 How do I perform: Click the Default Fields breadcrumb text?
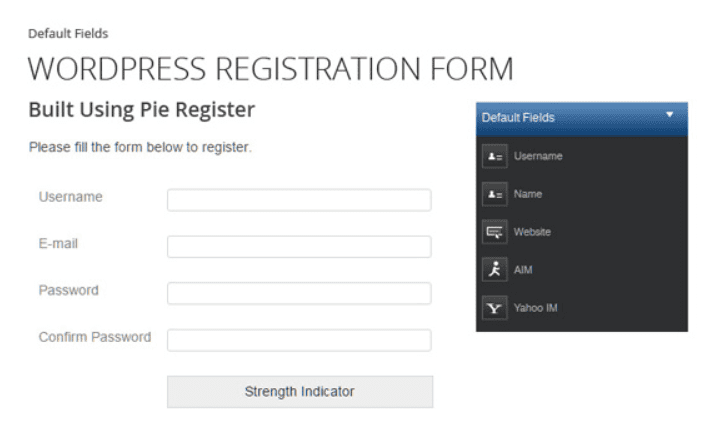click(68, 33)
